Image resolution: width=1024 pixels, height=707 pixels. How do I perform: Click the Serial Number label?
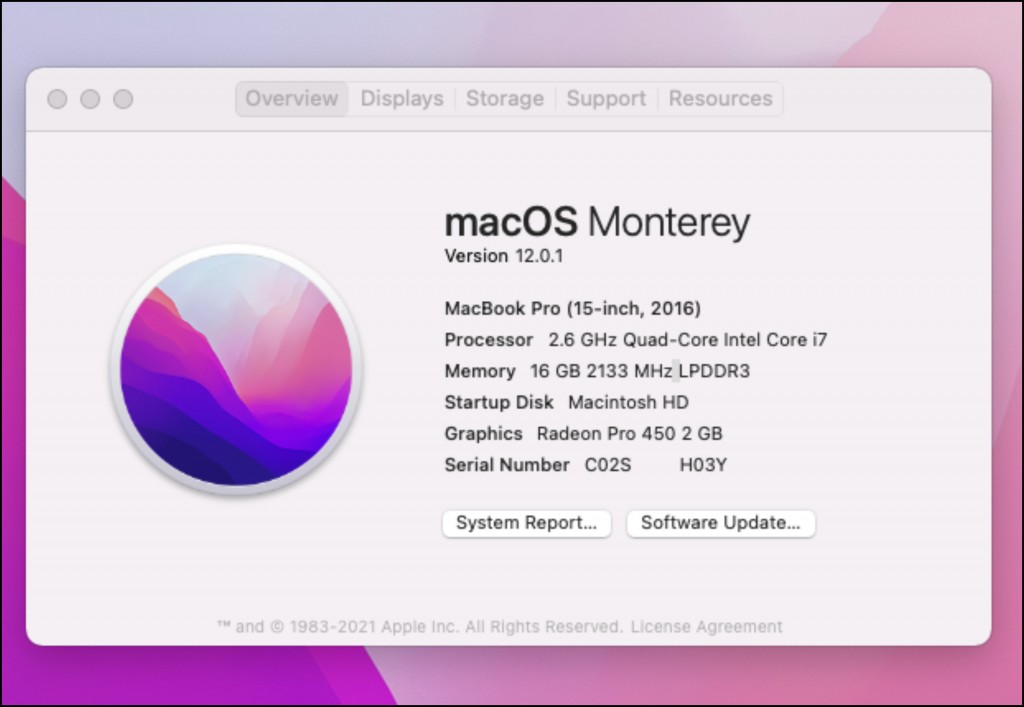click(x=507, y=465)
